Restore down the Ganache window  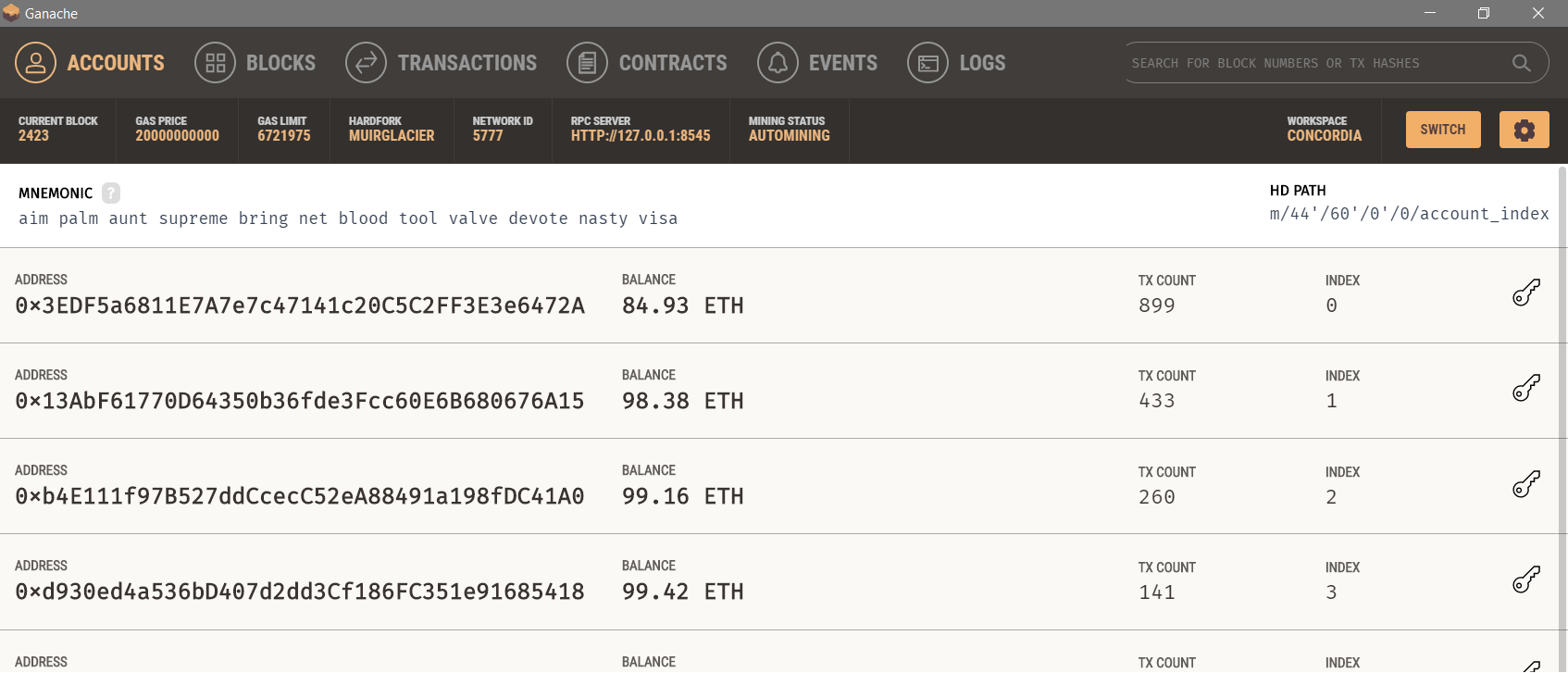1484,13
